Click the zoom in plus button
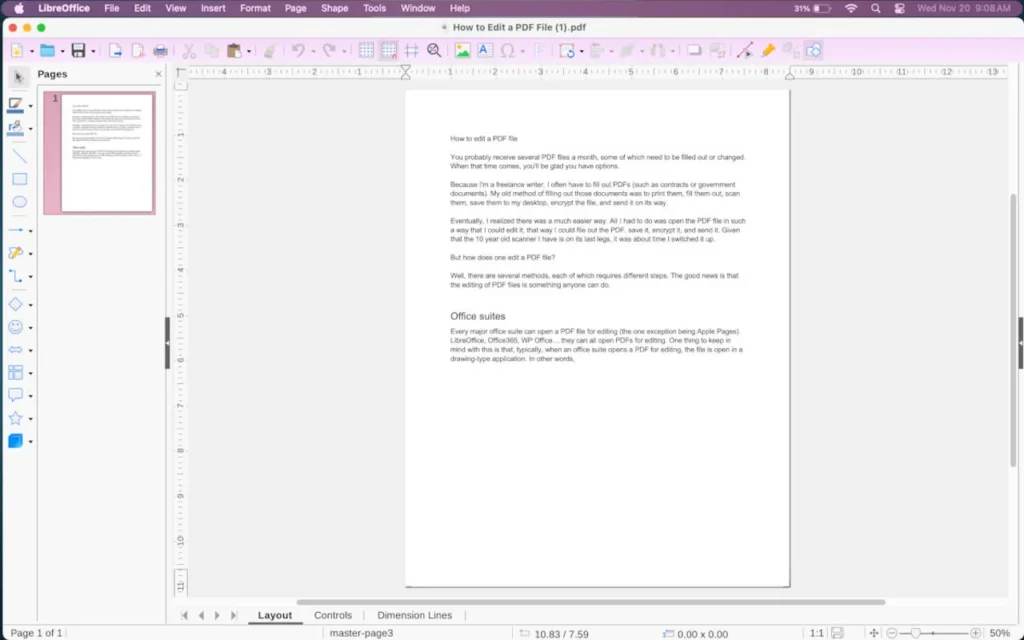The width and height of the screenshot is (1024, 640). (x=975, y=633)
